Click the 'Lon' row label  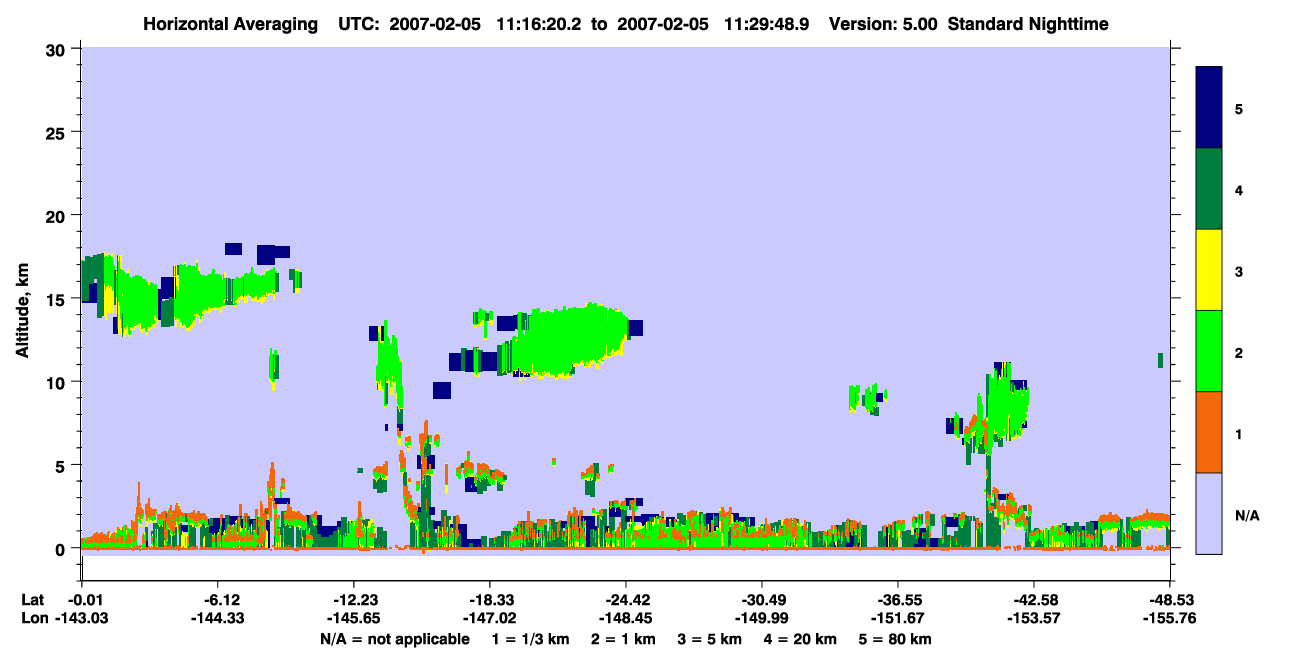(33, 618)
